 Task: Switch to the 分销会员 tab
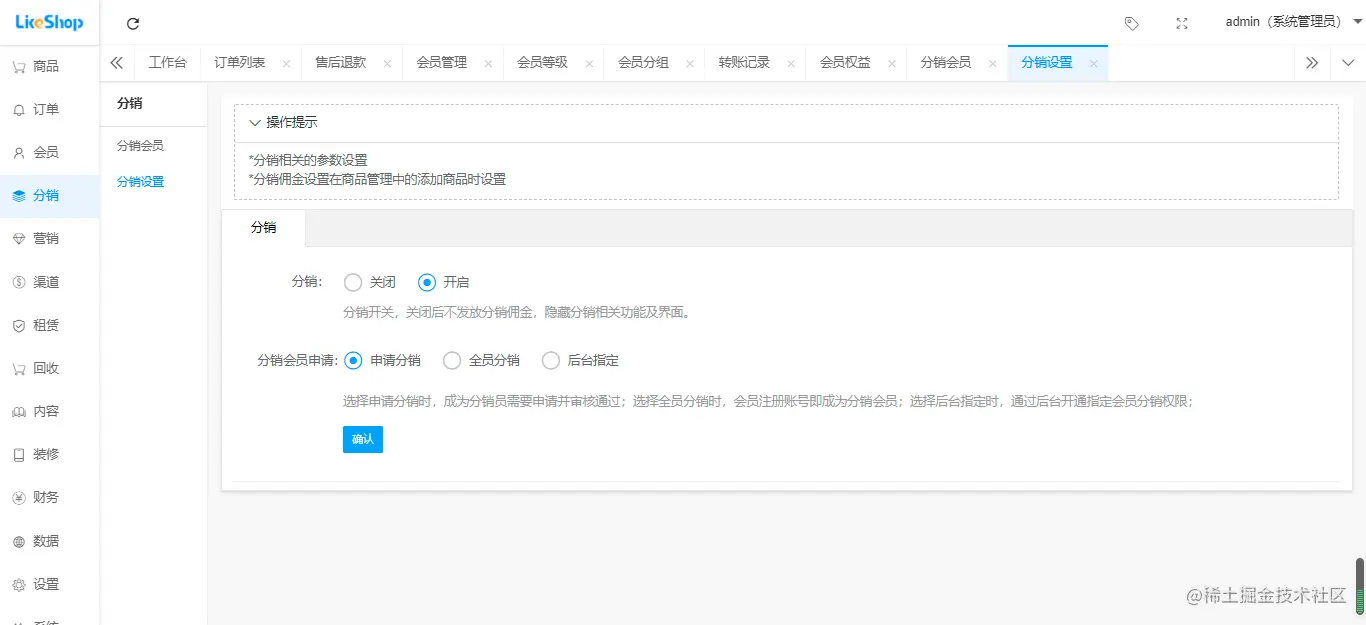(946, 62)
